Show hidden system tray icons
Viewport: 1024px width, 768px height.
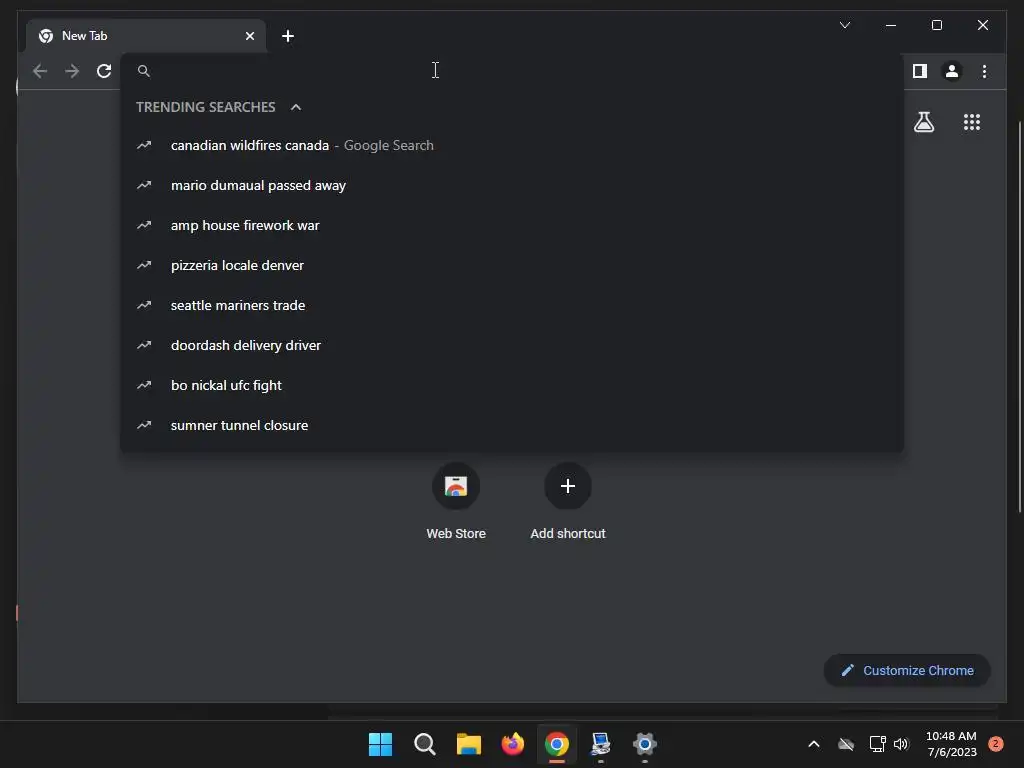tap(814, 744)
